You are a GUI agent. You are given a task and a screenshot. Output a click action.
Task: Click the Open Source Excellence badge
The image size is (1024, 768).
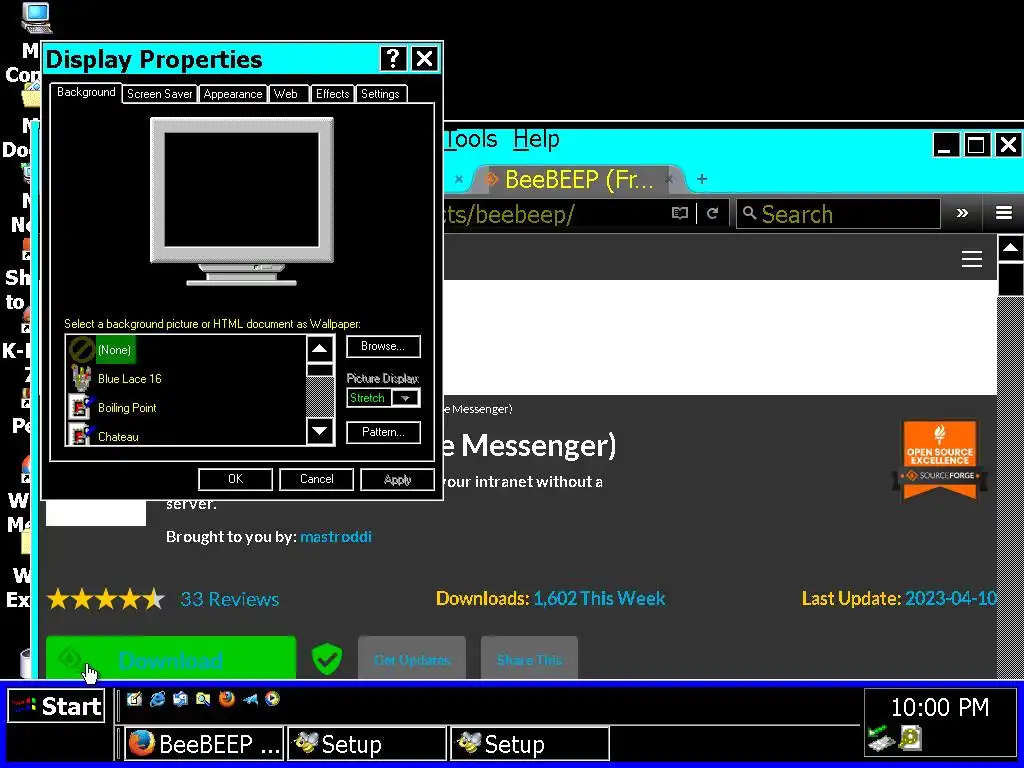tap(940, 461)
